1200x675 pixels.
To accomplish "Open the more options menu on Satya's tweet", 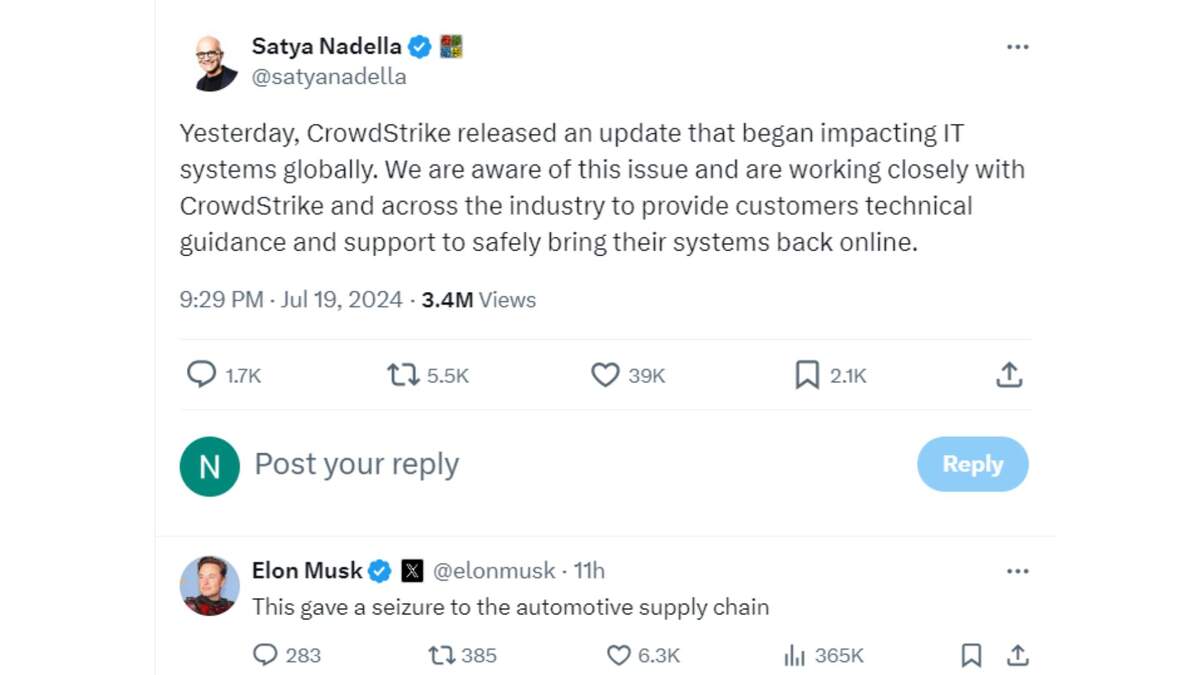I will (1018, 46).
